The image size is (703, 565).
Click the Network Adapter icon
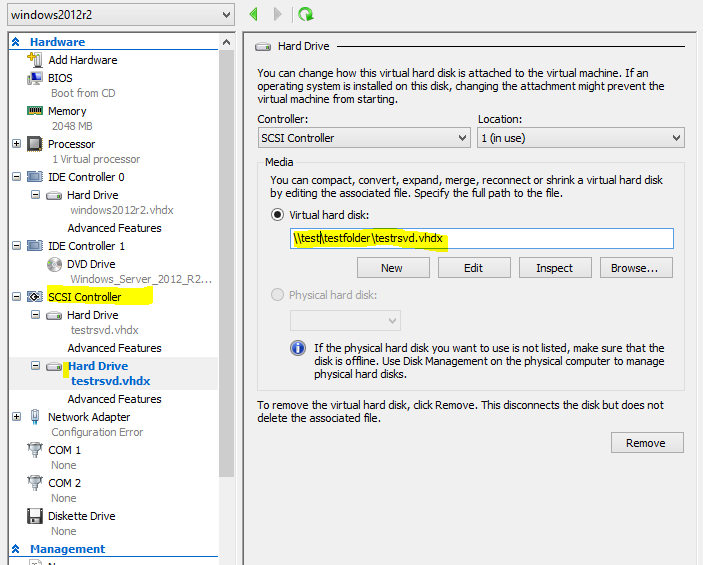[35, 417]
